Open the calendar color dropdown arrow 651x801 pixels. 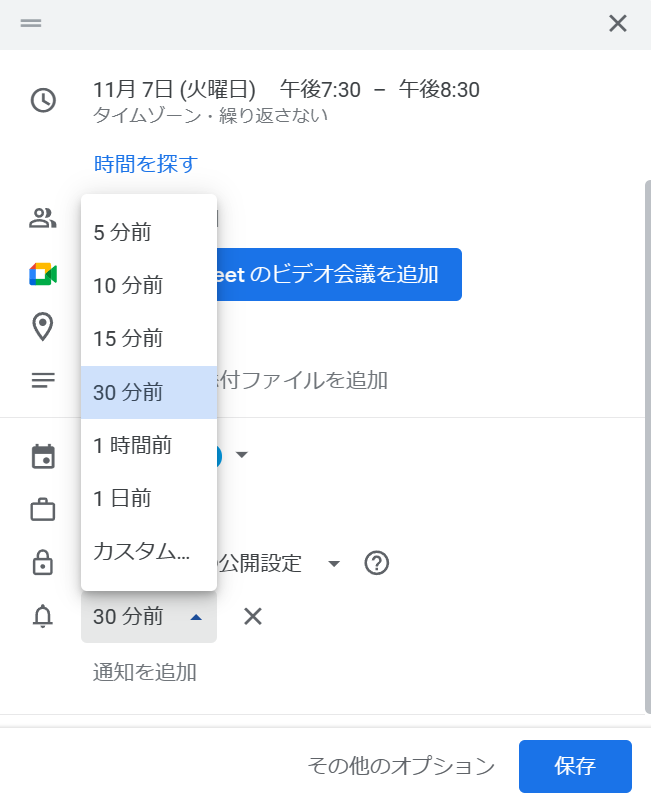pyautogui.click(x=241, y=456)
